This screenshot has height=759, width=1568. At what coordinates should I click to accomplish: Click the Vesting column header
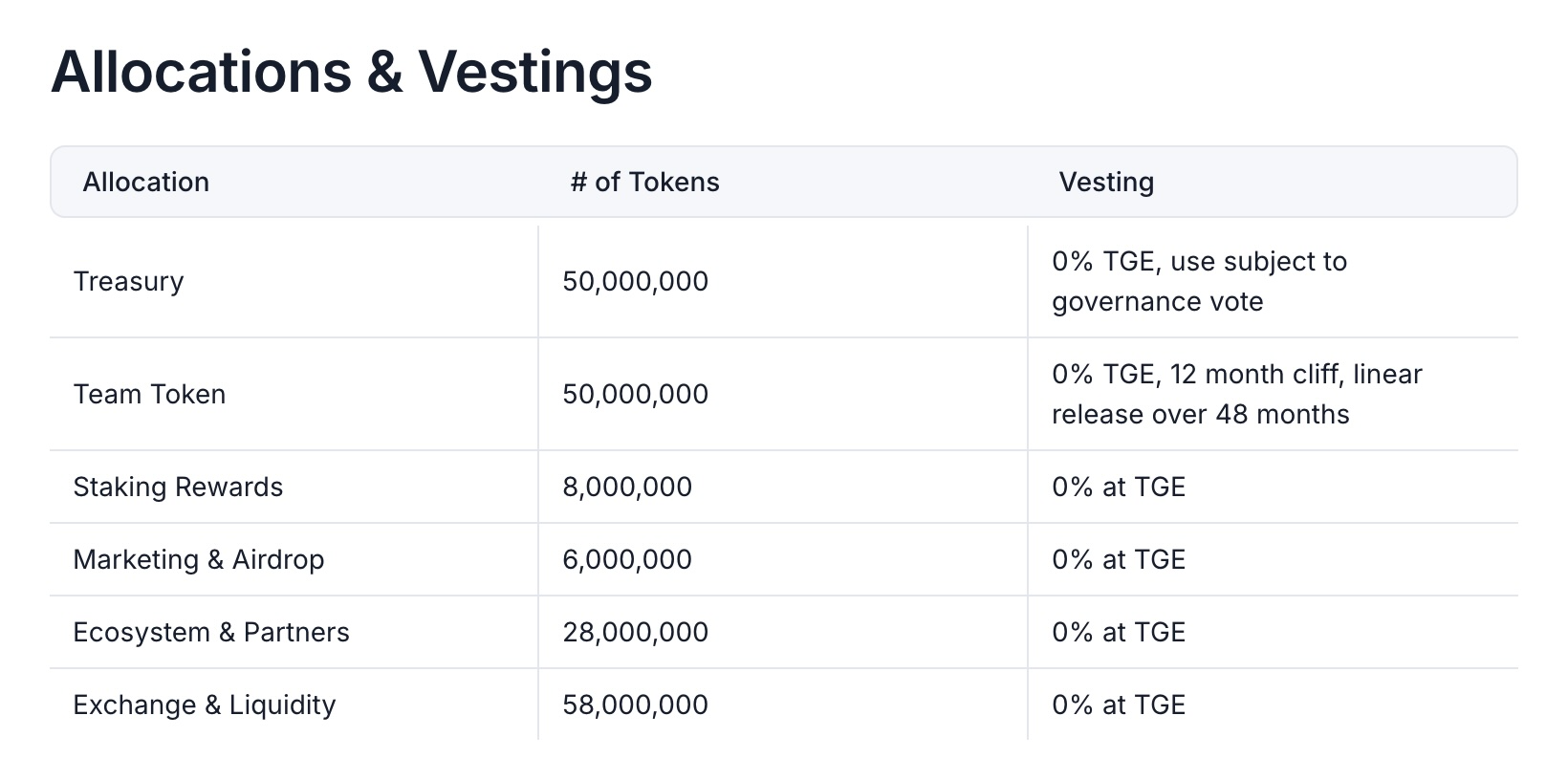(x=1106, y=182)
